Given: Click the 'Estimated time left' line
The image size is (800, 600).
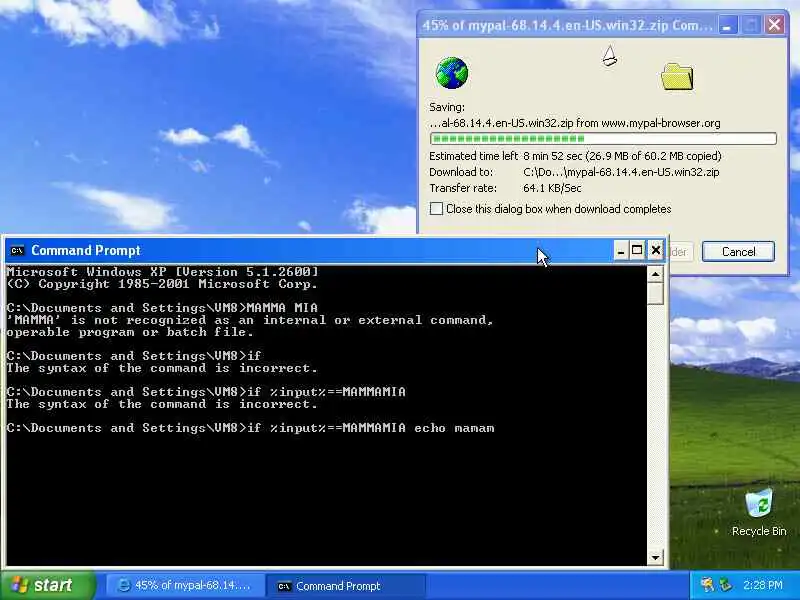Looking at the screenshot, I should point(575,156).
